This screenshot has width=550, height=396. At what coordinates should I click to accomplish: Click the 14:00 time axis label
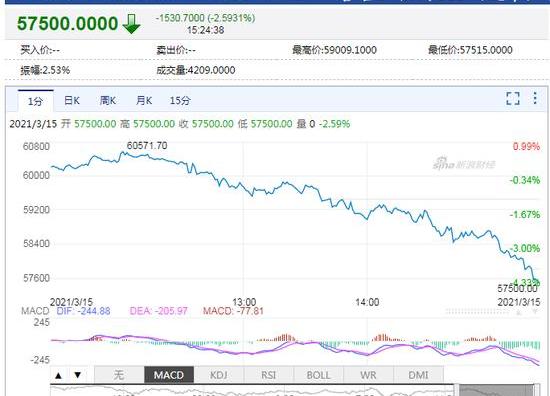point(367,302)
